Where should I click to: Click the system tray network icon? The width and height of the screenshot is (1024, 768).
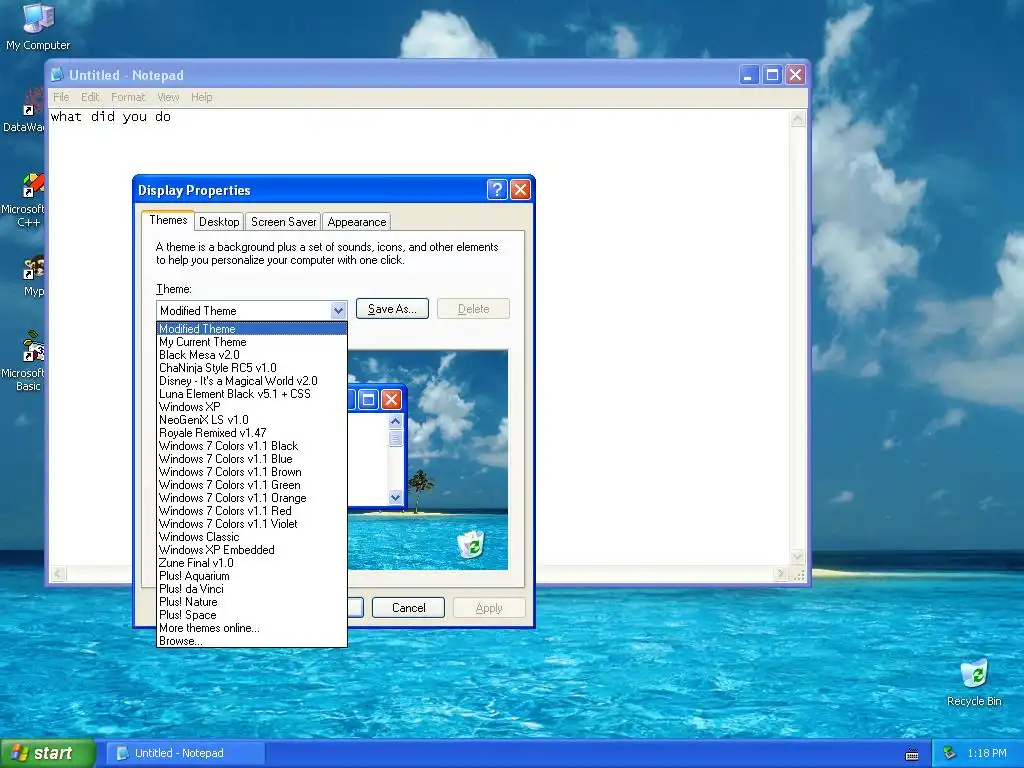pyautogui.click(x=950, y=753)
